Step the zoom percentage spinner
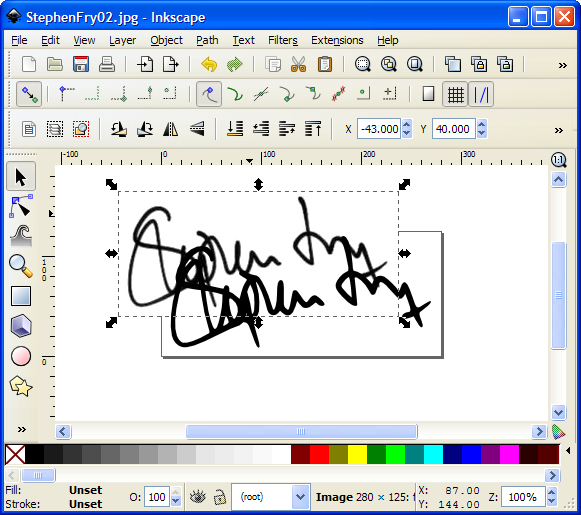The width and height of the screenshot is (581, 515). coord(551,496)
